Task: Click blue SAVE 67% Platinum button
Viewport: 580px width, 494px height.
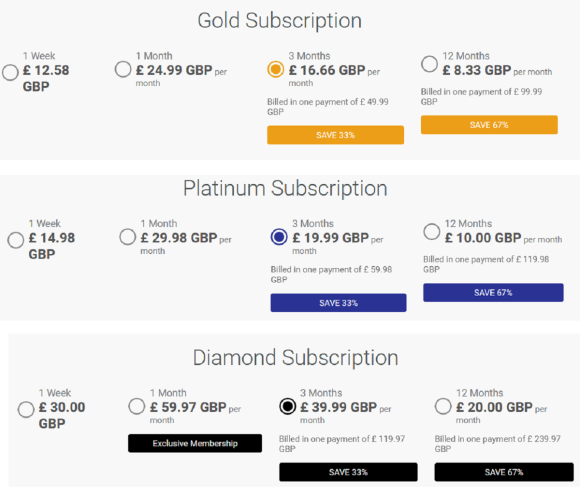Action: [493, 292]
